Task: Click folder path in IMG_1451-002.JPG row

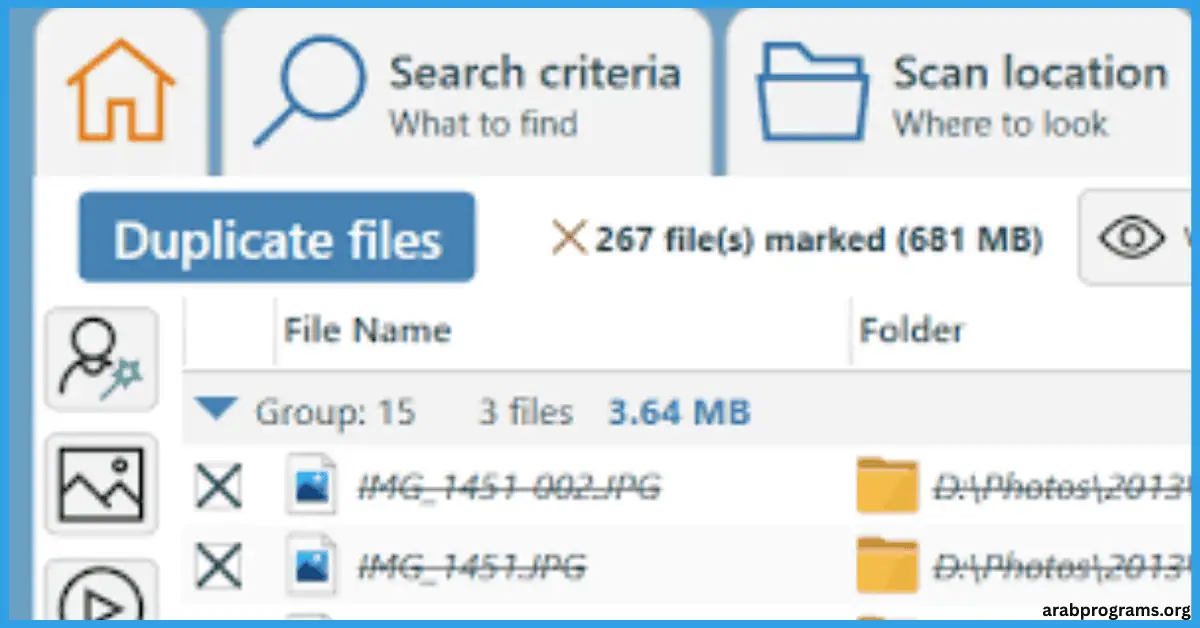Action: (x=1064, y=487)
